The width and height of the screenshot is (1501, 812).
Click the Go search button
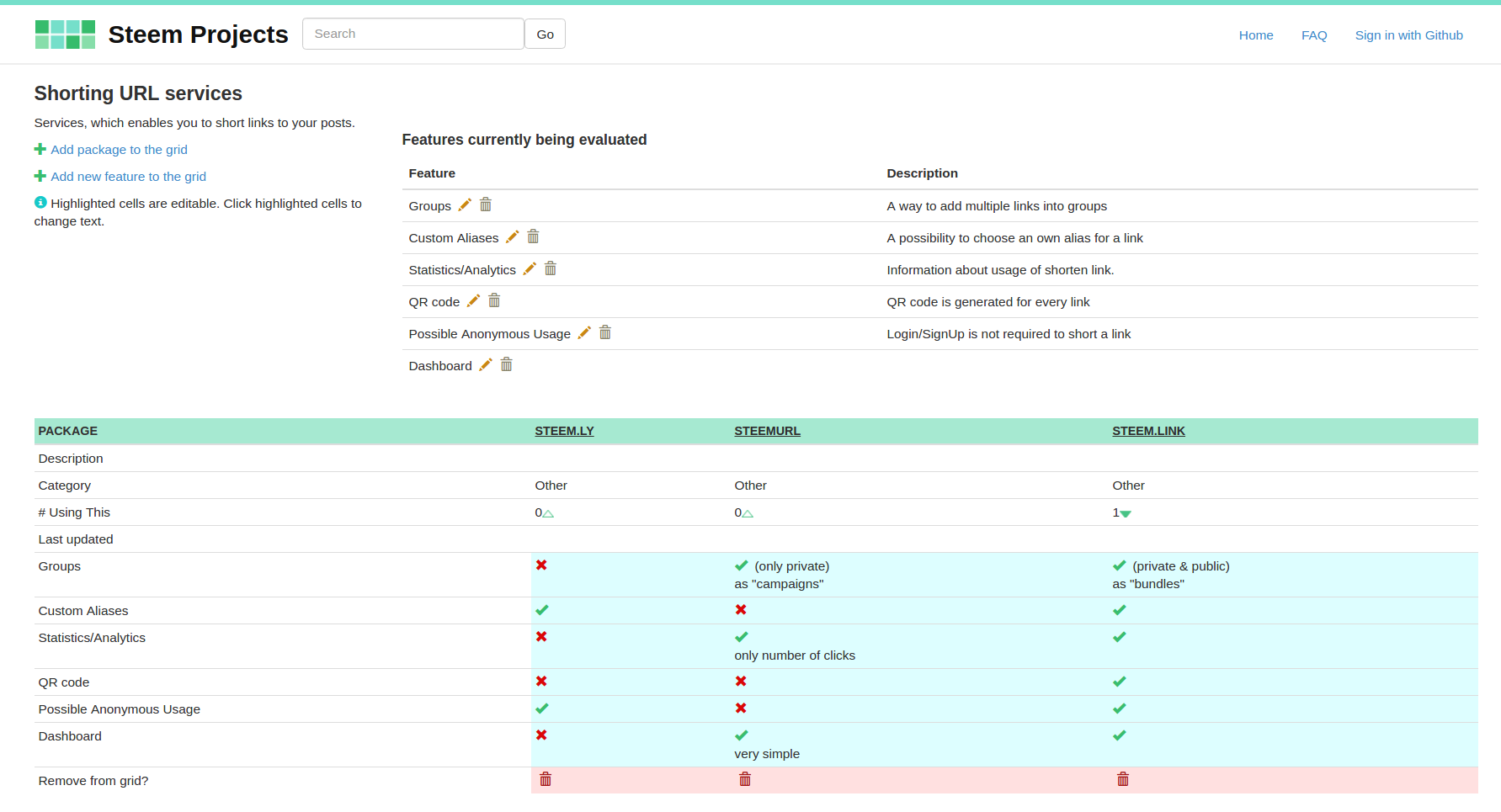coord(546,34)
